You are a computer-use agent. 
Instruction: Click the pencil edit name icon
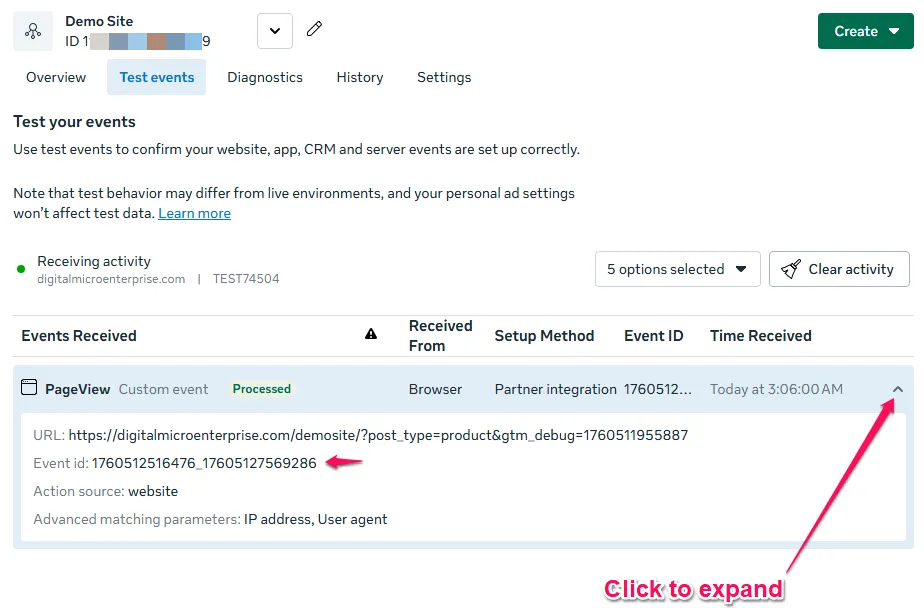click(314, 30)
